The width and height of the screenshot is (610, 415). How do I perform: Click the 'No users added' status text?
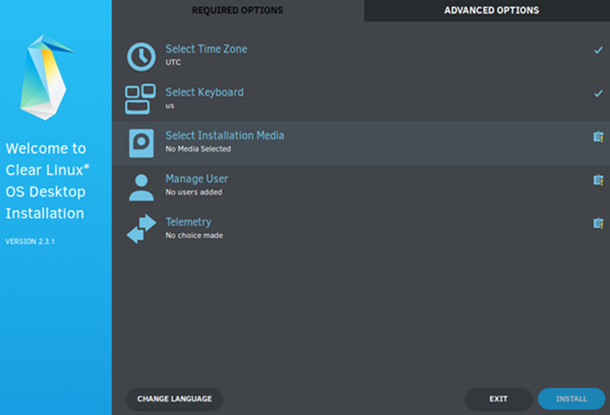click(x=194, y=192)
